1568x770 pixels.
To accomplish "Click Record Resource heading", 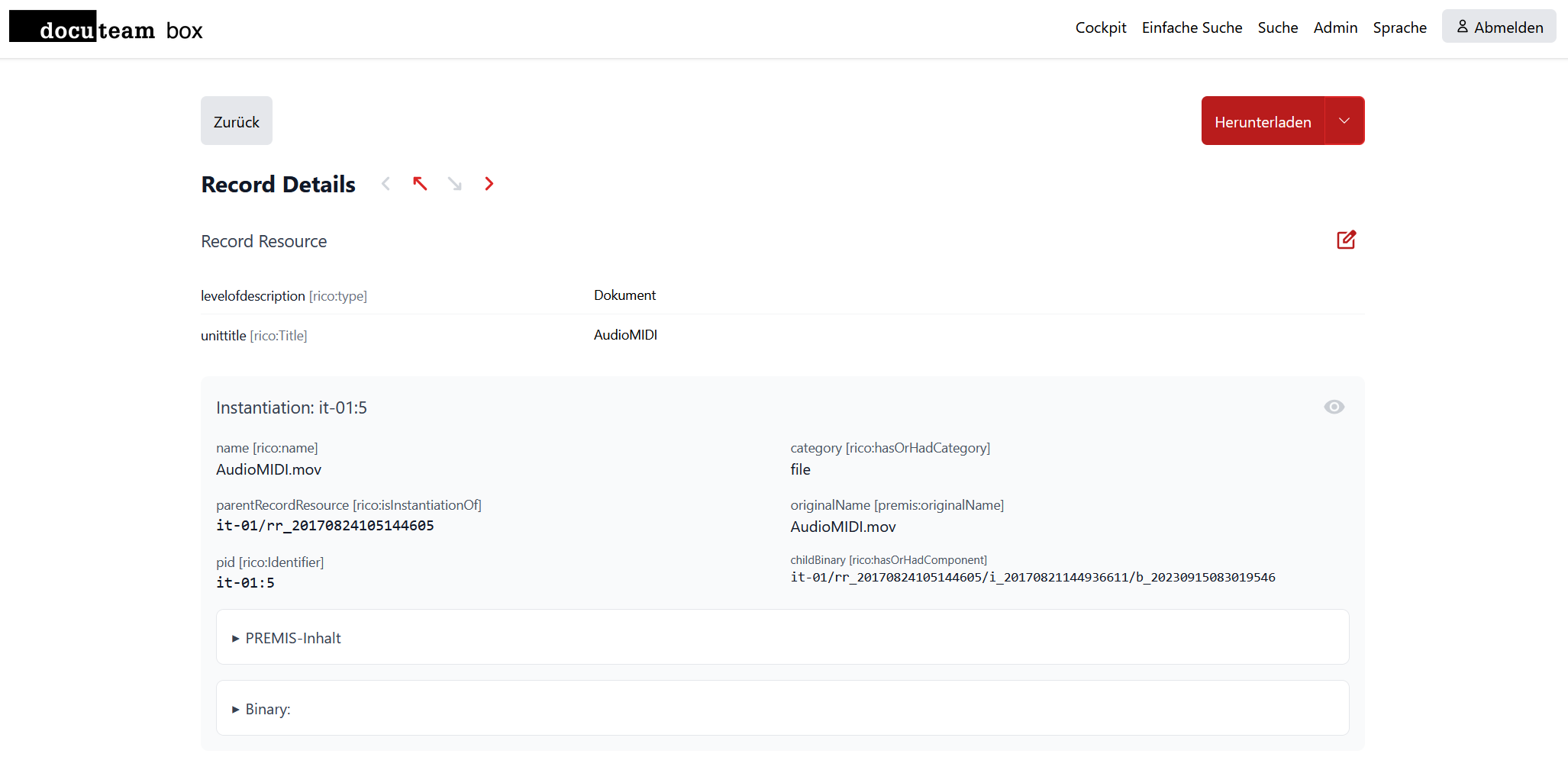I will click(264, 241).
